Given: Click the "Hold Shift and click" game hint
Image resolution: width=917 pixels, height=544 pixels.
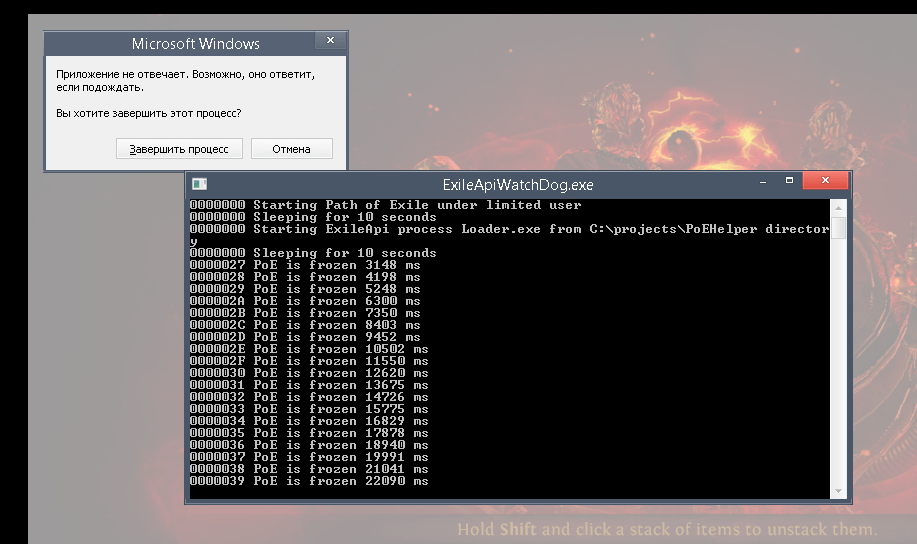Looking at the screenshot, I should coord(667,529).
